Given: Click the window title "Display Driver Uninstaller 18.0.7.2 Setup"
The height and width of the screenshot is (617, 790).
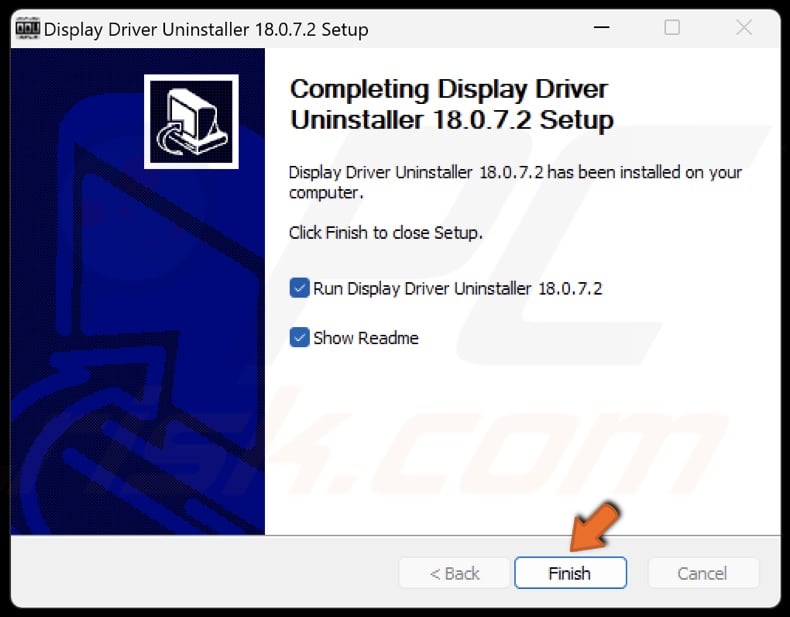Looking at the screenshot, I should click(x=206, y=29).
